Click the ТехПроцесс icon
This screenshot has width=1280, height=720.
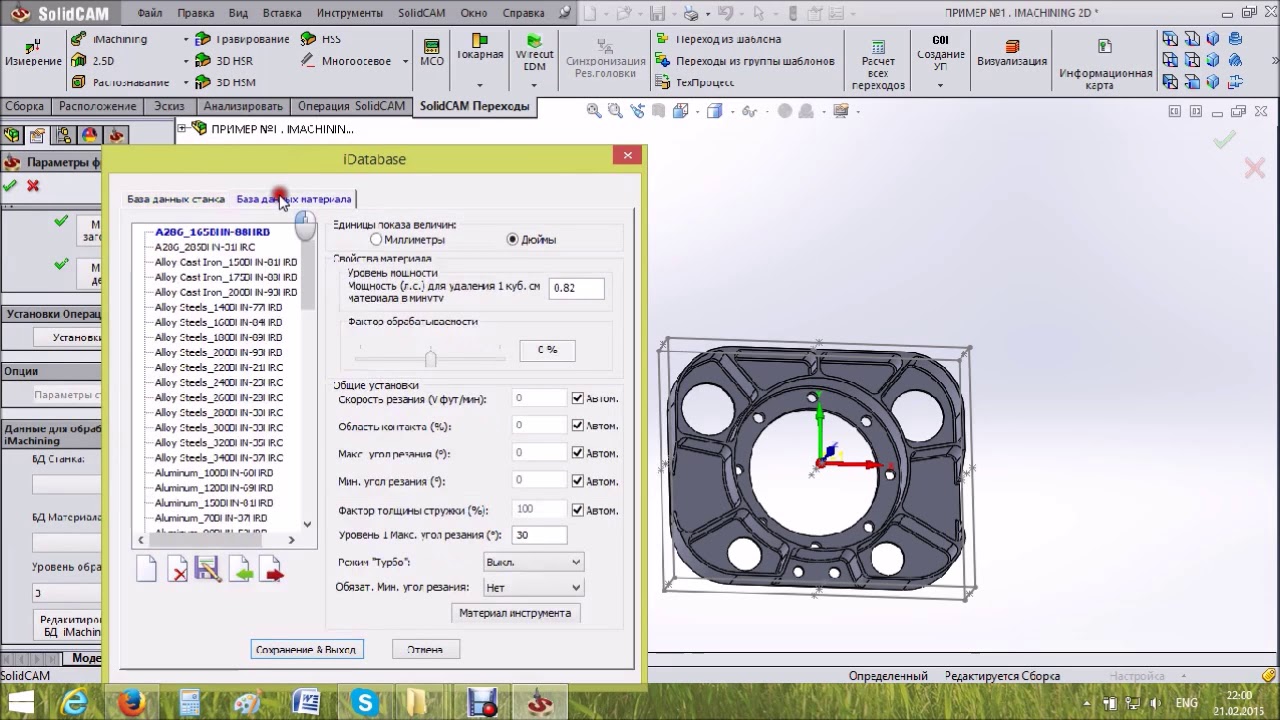(662, 82)
